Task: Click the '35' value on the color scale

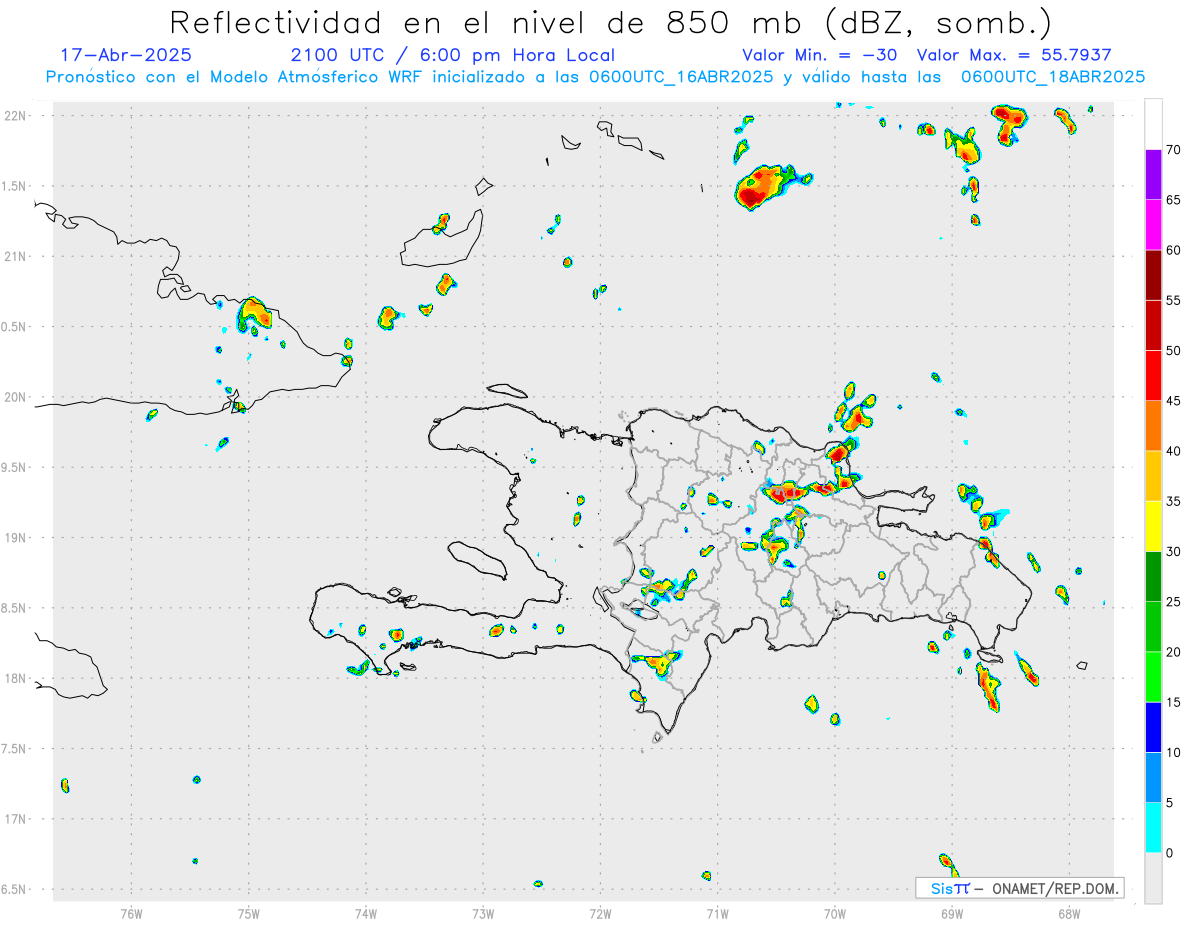Action: coord(1173,501)
